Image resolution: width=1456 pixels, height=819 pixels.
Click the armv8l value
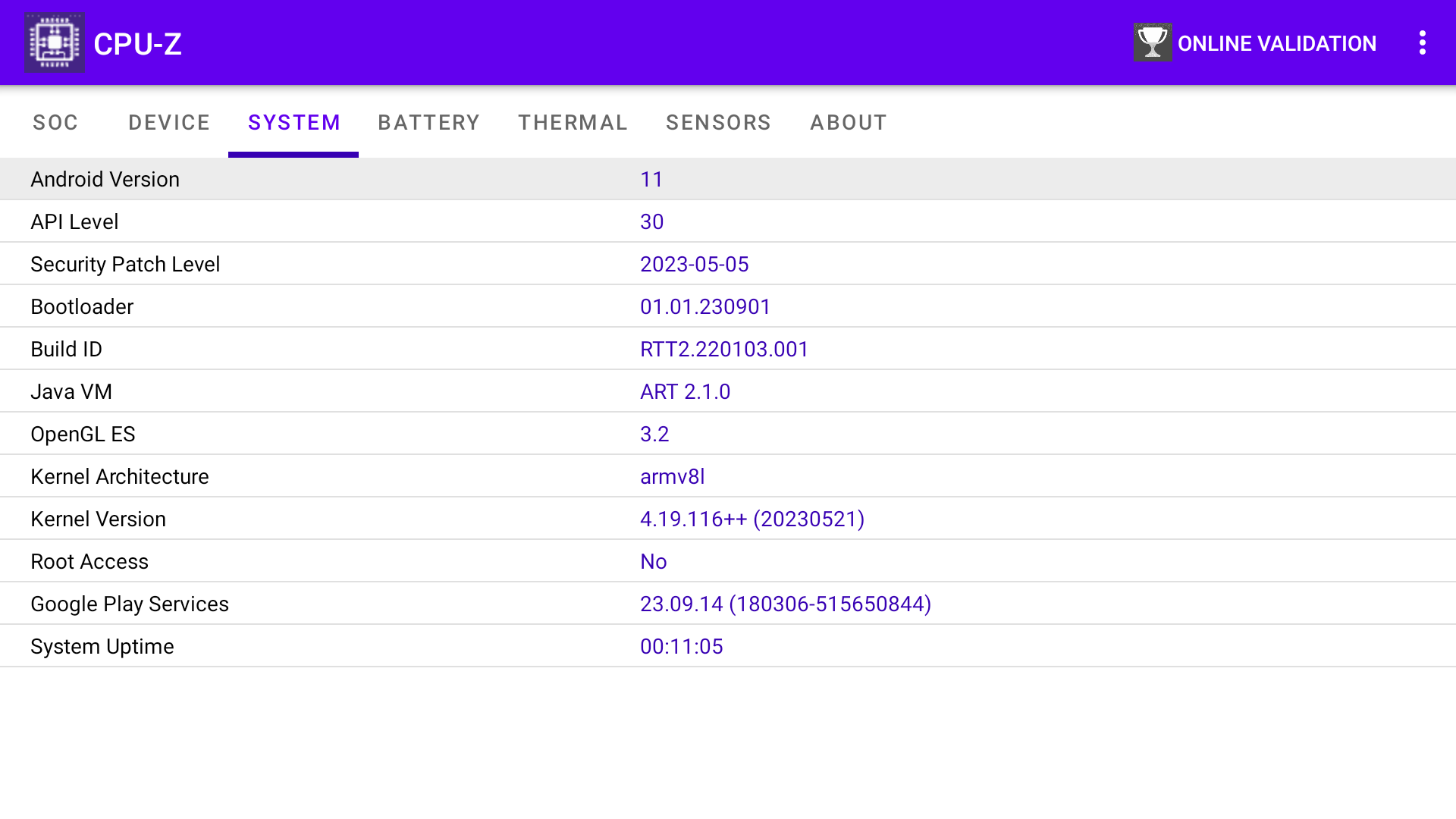pos(673,476)
